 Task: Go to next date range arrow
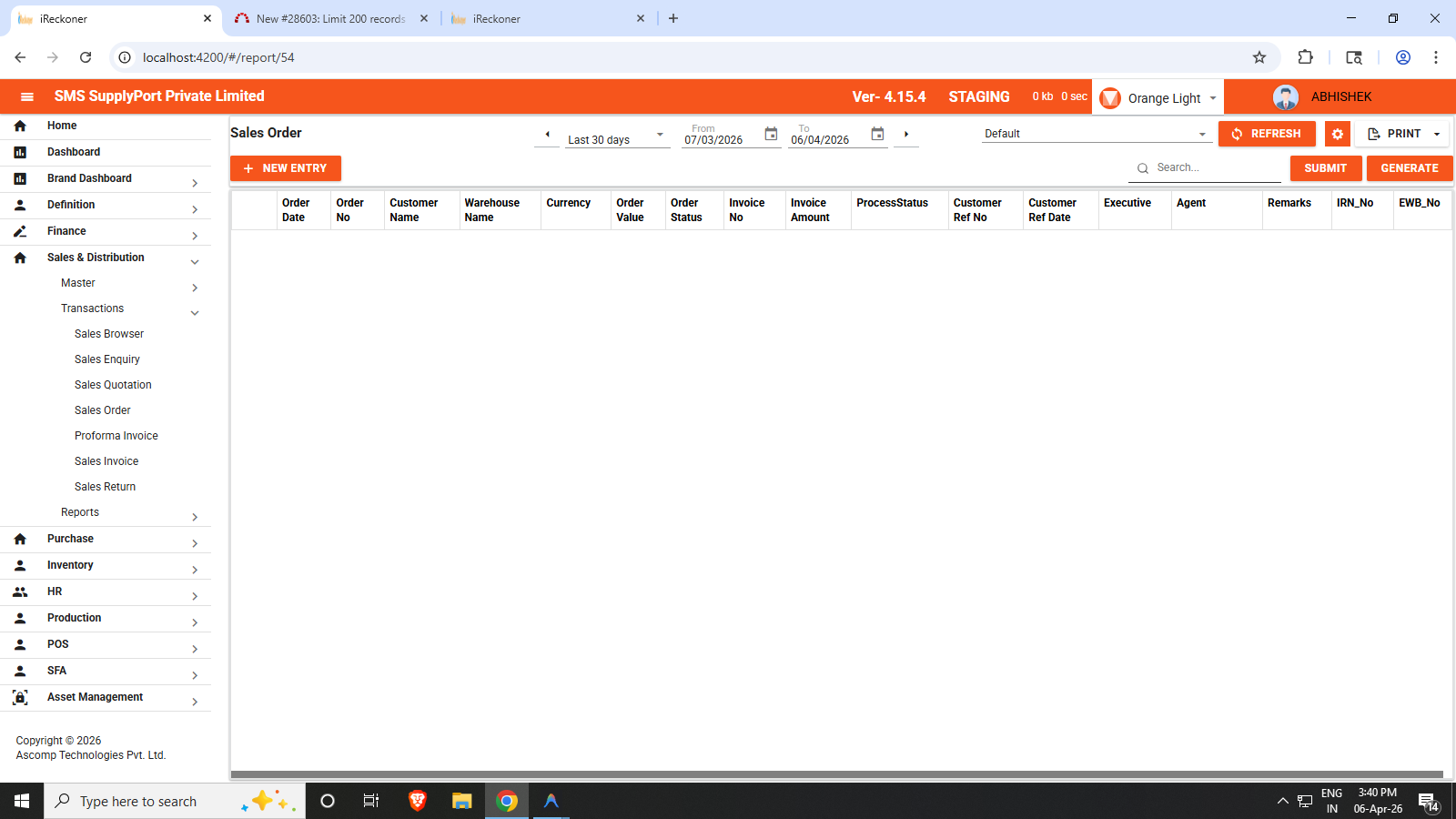click(x=906, y=135)
